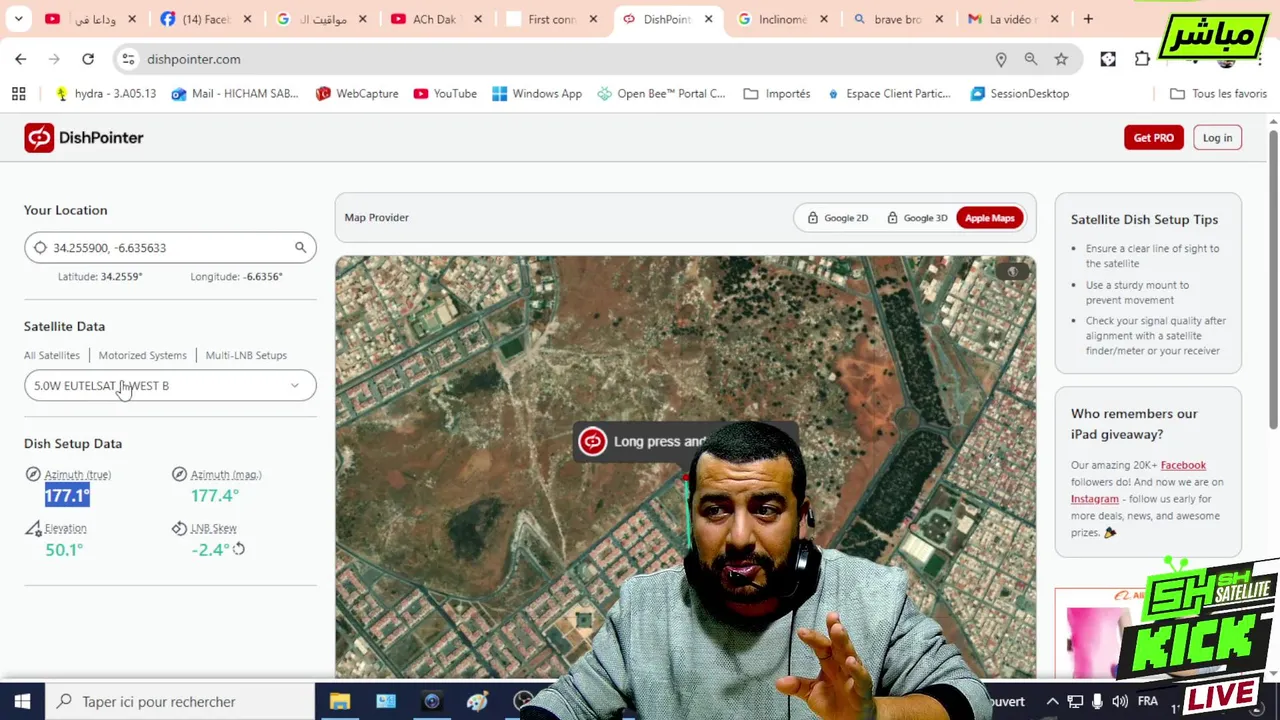
Task: Open the WebCapture bookmark
Action: [357, 93]
